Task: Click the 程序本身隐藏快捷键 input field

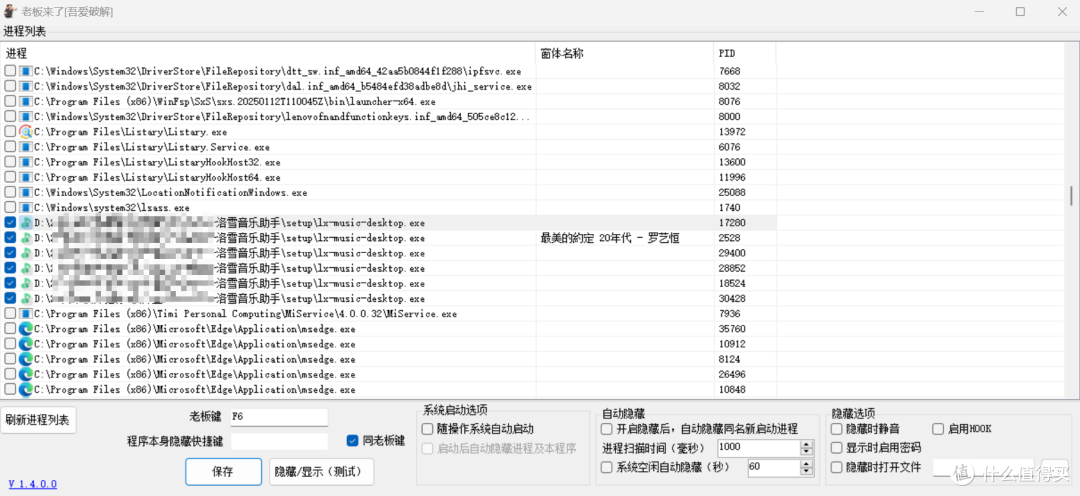Action: [x=279, y=441]
